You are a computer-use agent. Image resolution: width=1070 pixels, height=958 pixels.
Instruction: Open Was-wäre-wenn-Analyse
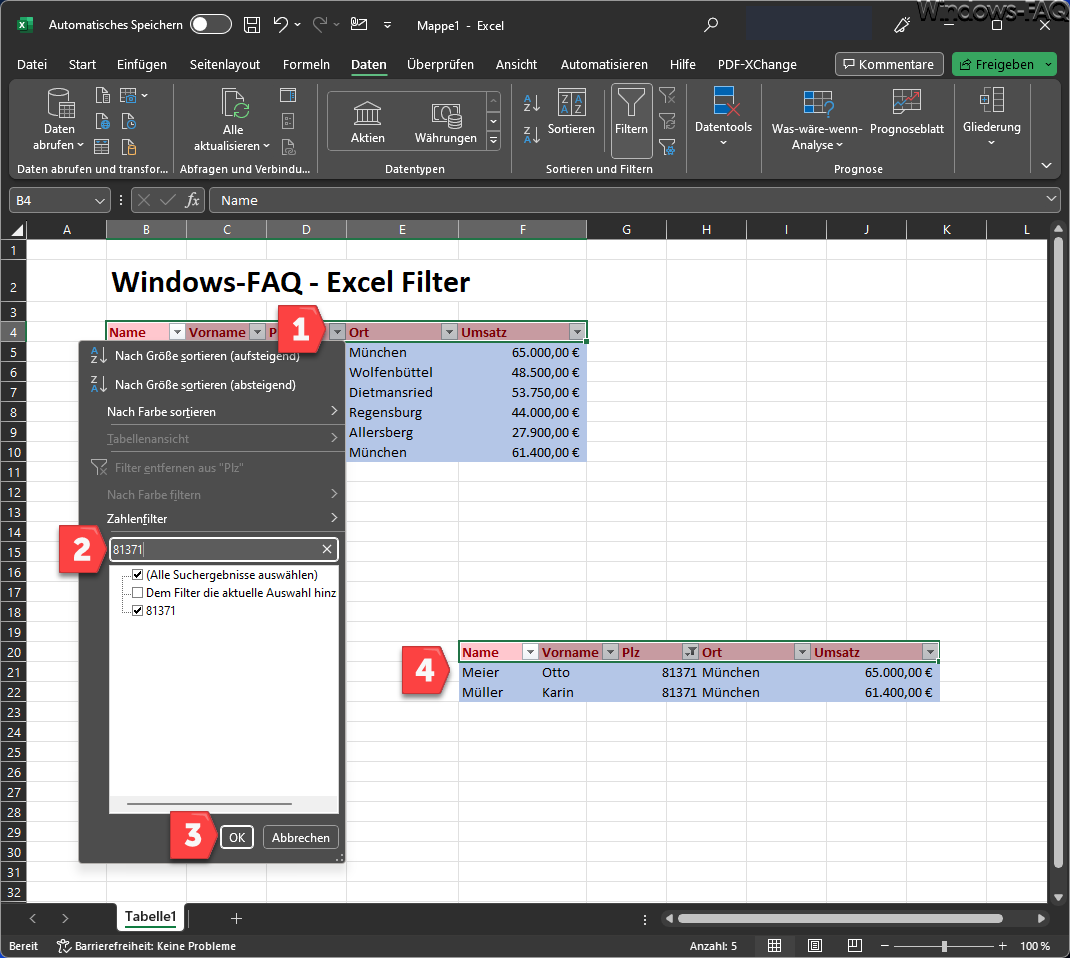(817, 121)
